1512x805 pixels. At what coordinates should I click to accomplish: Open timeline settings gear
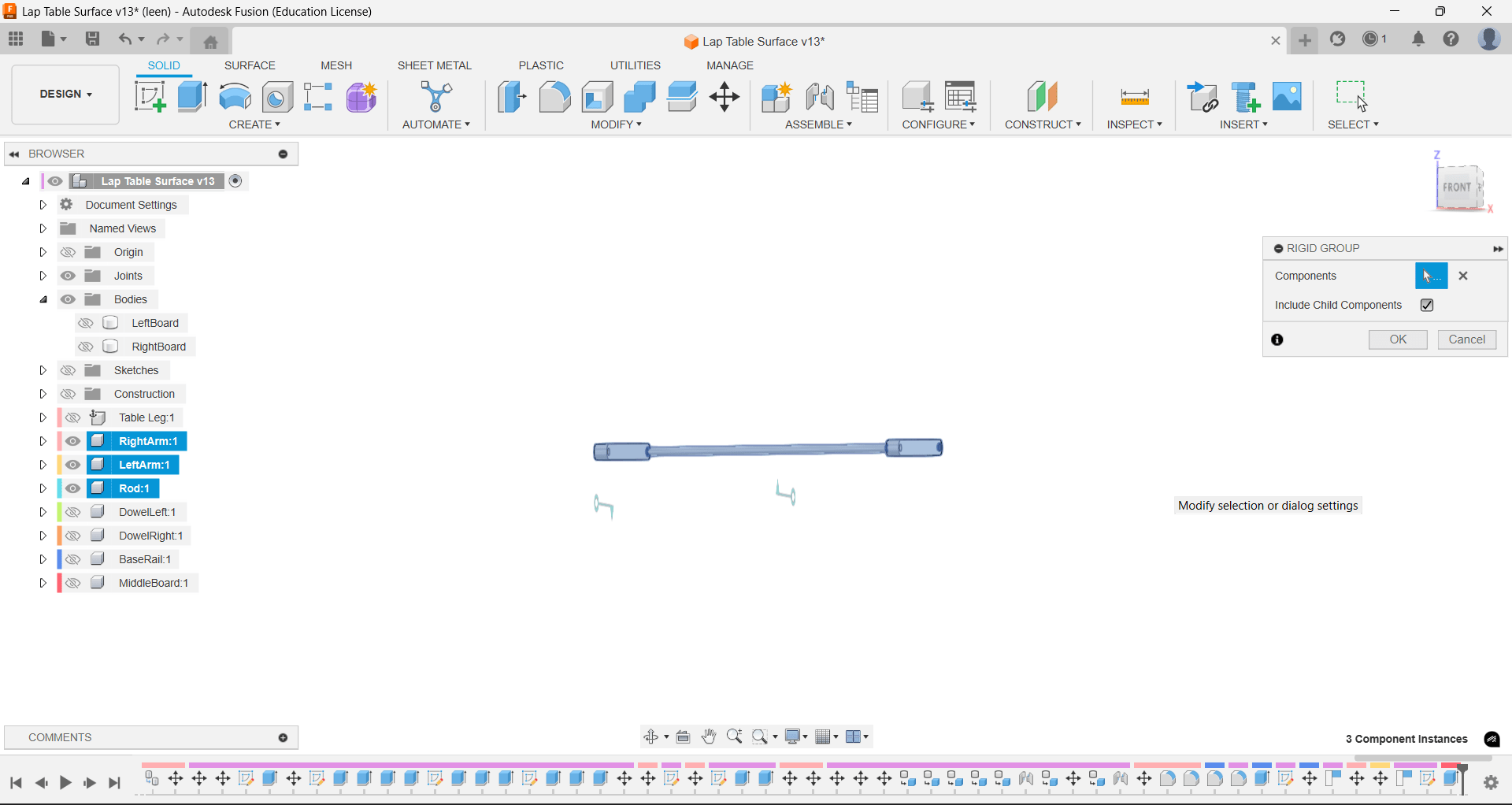(1491, 783)
